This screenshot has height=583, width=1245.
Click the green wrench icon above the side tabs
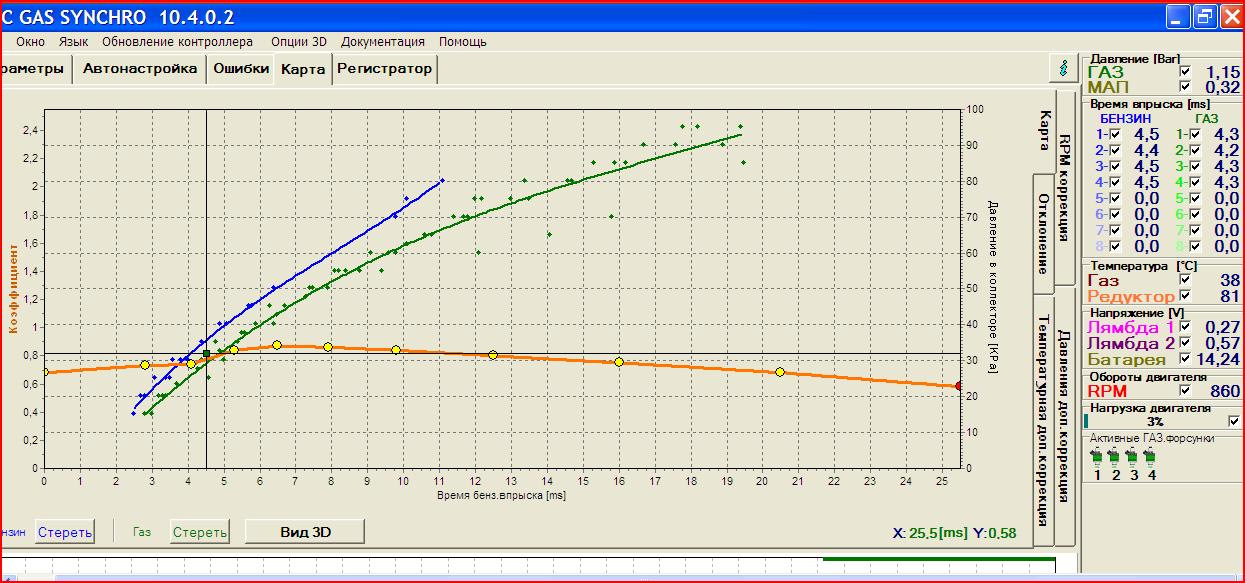pyautogui.click(x=1062, y=68)
